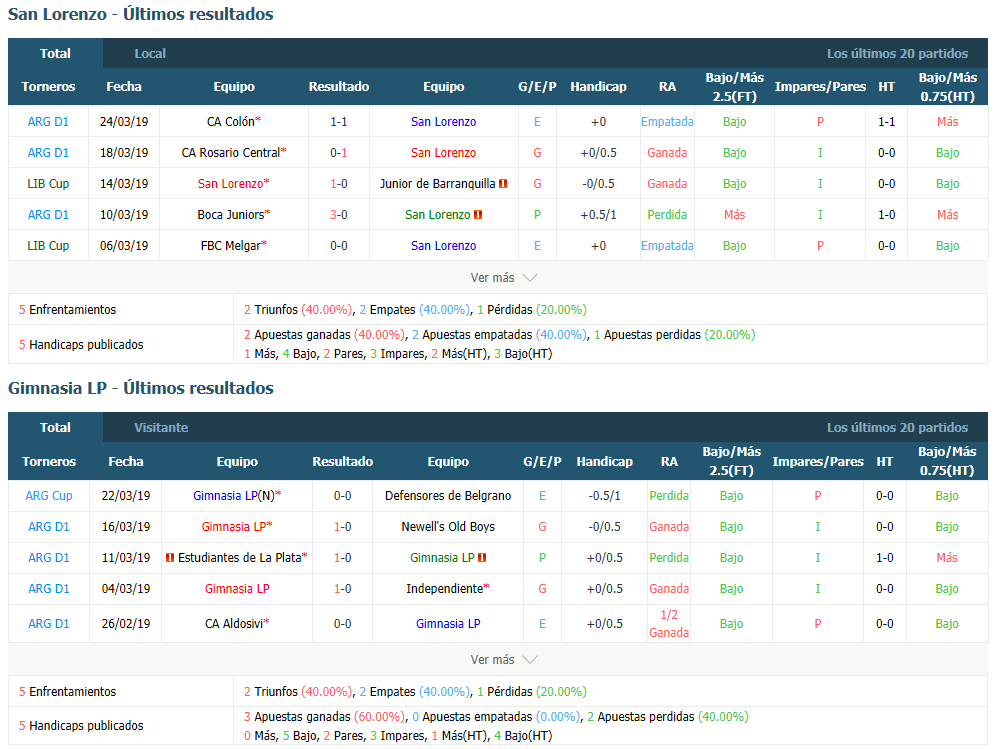Expand 'Ver más' under the San Lorenzo table
This screenshot has height=749, width=1002.
tap(504, 278)
